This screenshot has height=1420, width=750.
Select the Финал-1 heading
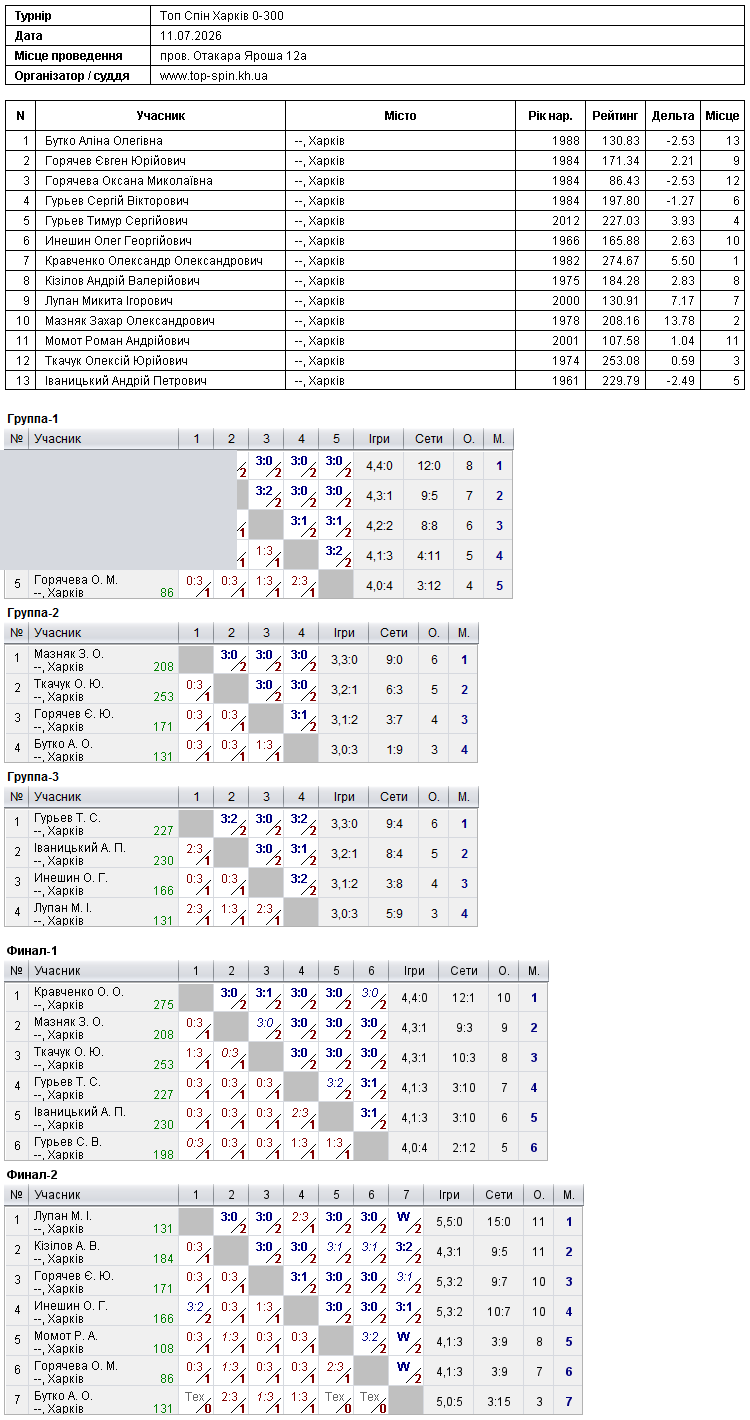pyautogui.click(x=32, y=950)
